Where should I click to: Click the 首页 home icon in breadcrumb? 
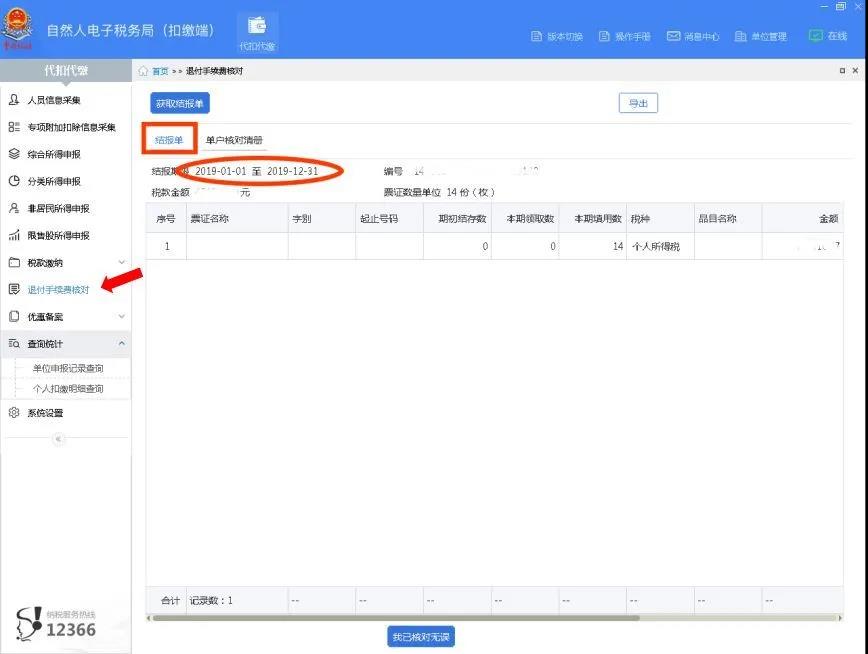coord(144,72)
